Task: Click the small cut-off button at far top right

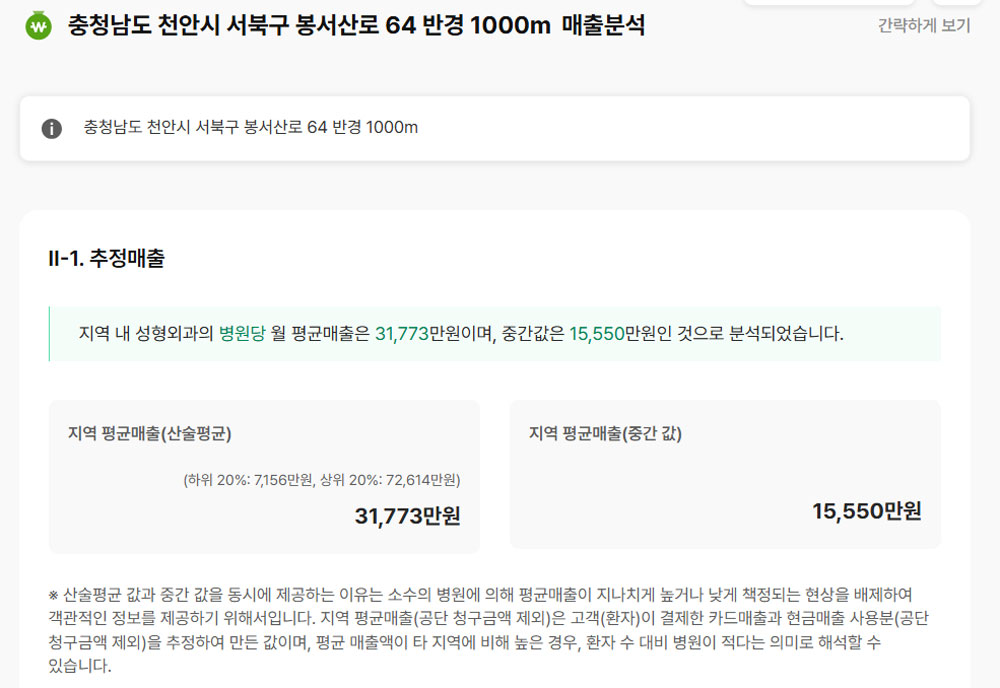Action: pos(956,3)
